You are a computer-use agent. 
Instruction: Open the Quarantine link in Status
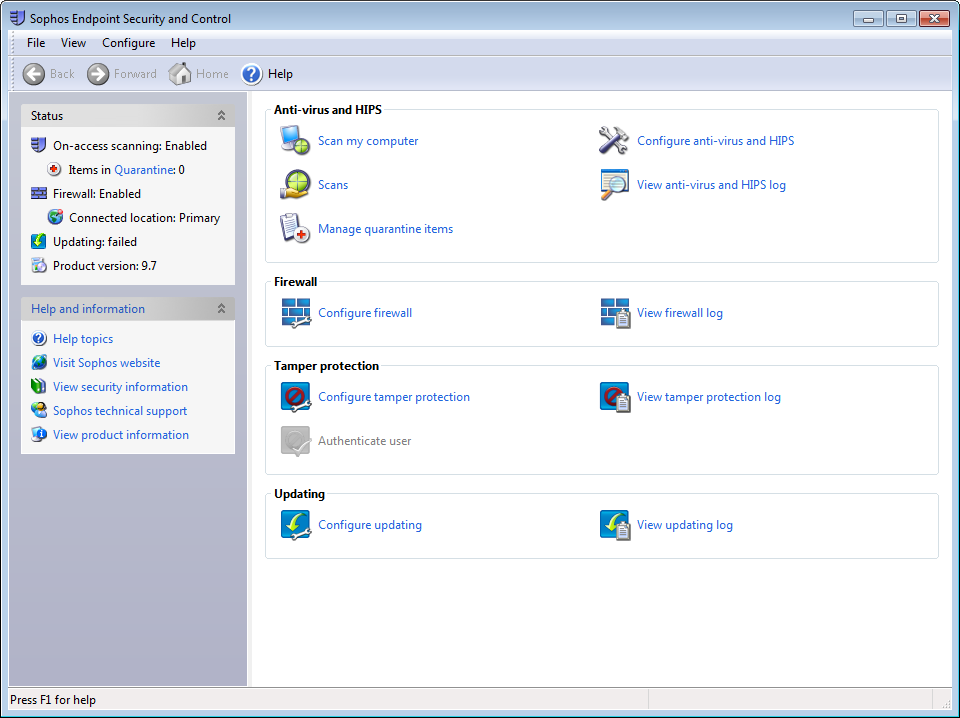coord(144,170)
